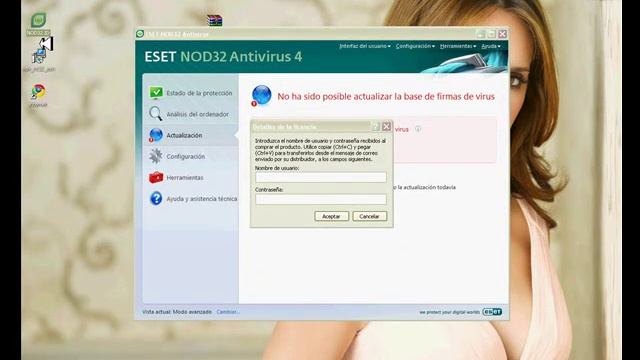Select the WinRAR archive desktop icon
The width and height of the screenshot is (640, 360).
214,20
